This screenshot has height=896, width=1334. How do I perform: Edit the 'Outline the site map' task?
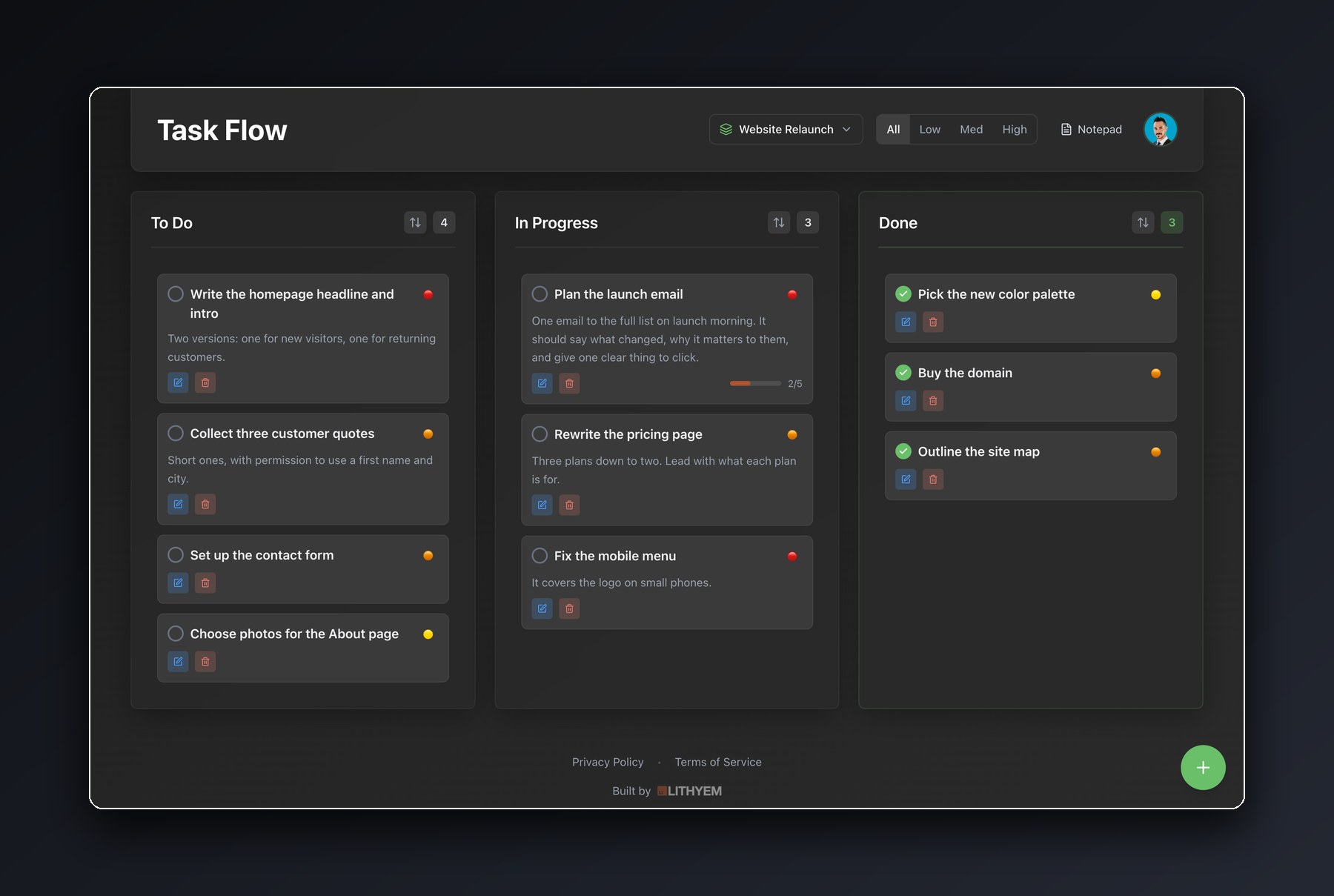pos(906,479)
